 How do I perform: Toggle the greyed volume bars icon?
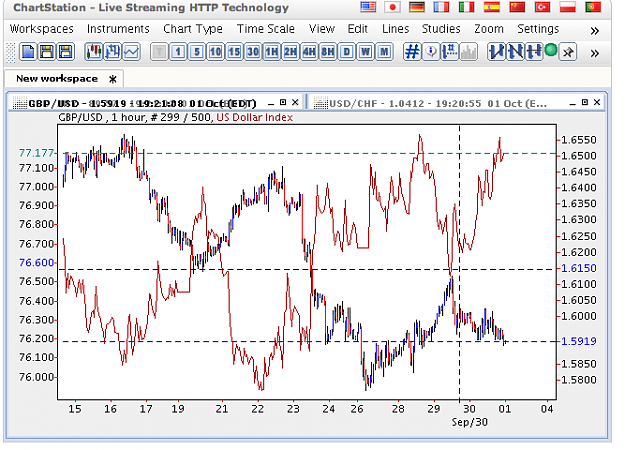click(x=468, y=52)
